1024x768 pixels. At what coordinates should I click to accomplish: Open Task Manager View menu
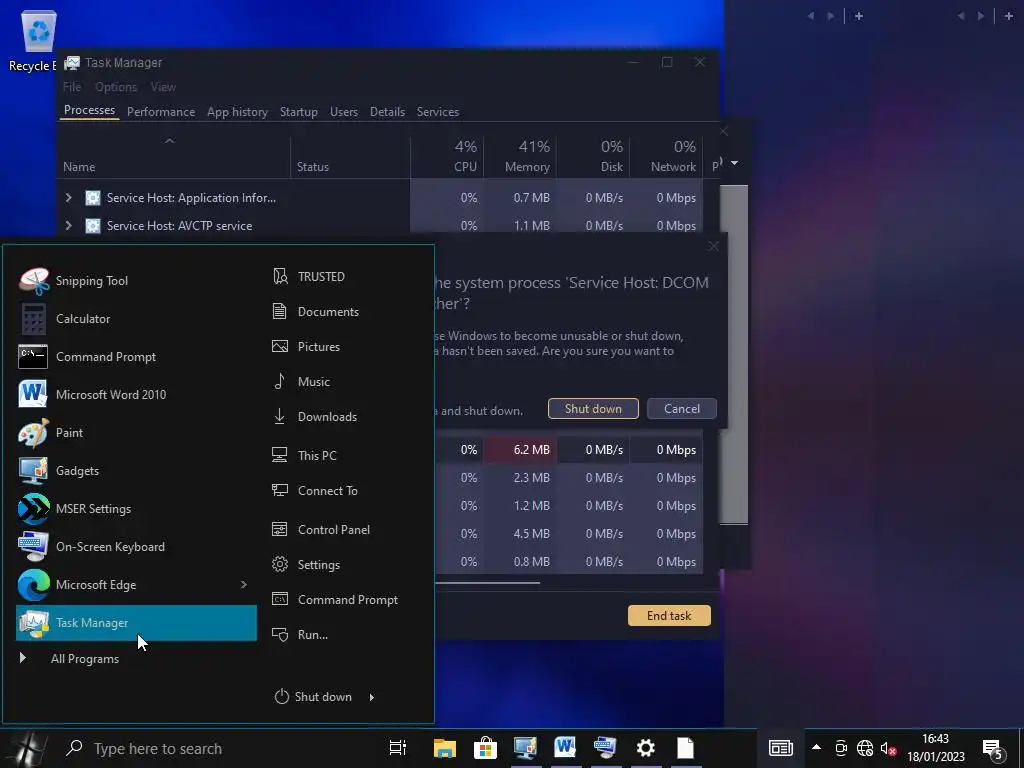pos(163,87)
